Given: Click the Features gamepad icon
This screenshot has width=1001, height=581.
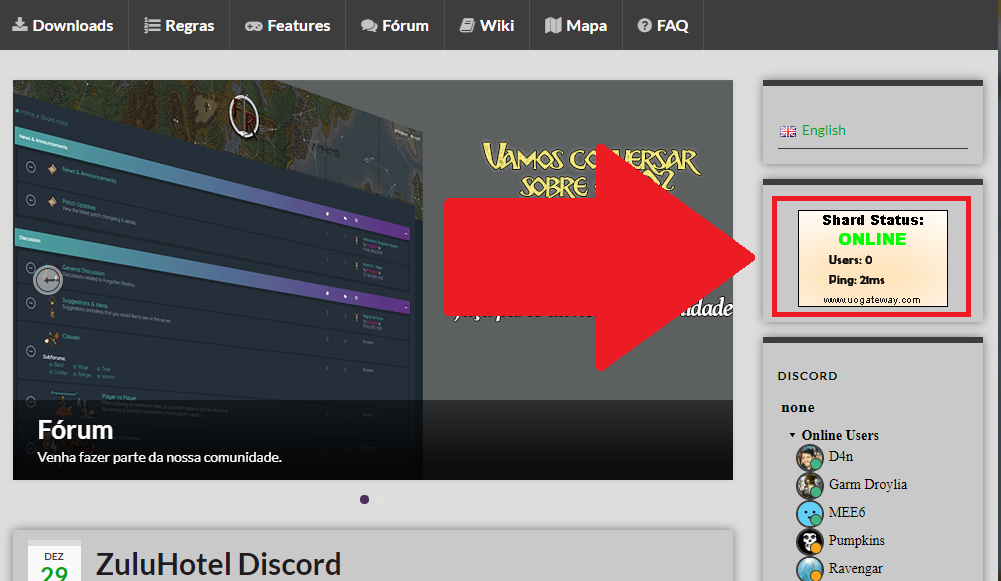Looking at the screenshot, I should tap(254, 25).
